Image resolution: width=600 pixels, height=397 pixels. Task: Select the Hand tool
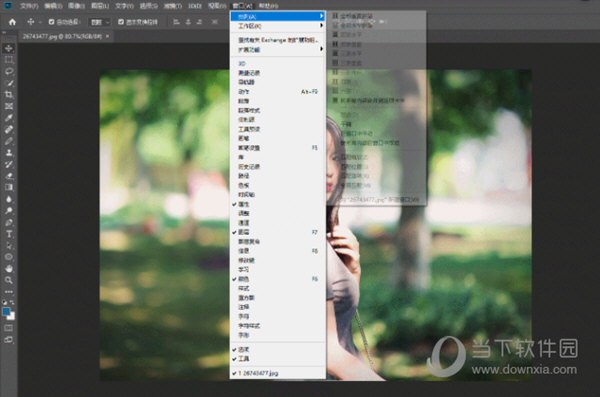[x=9, y=269]
